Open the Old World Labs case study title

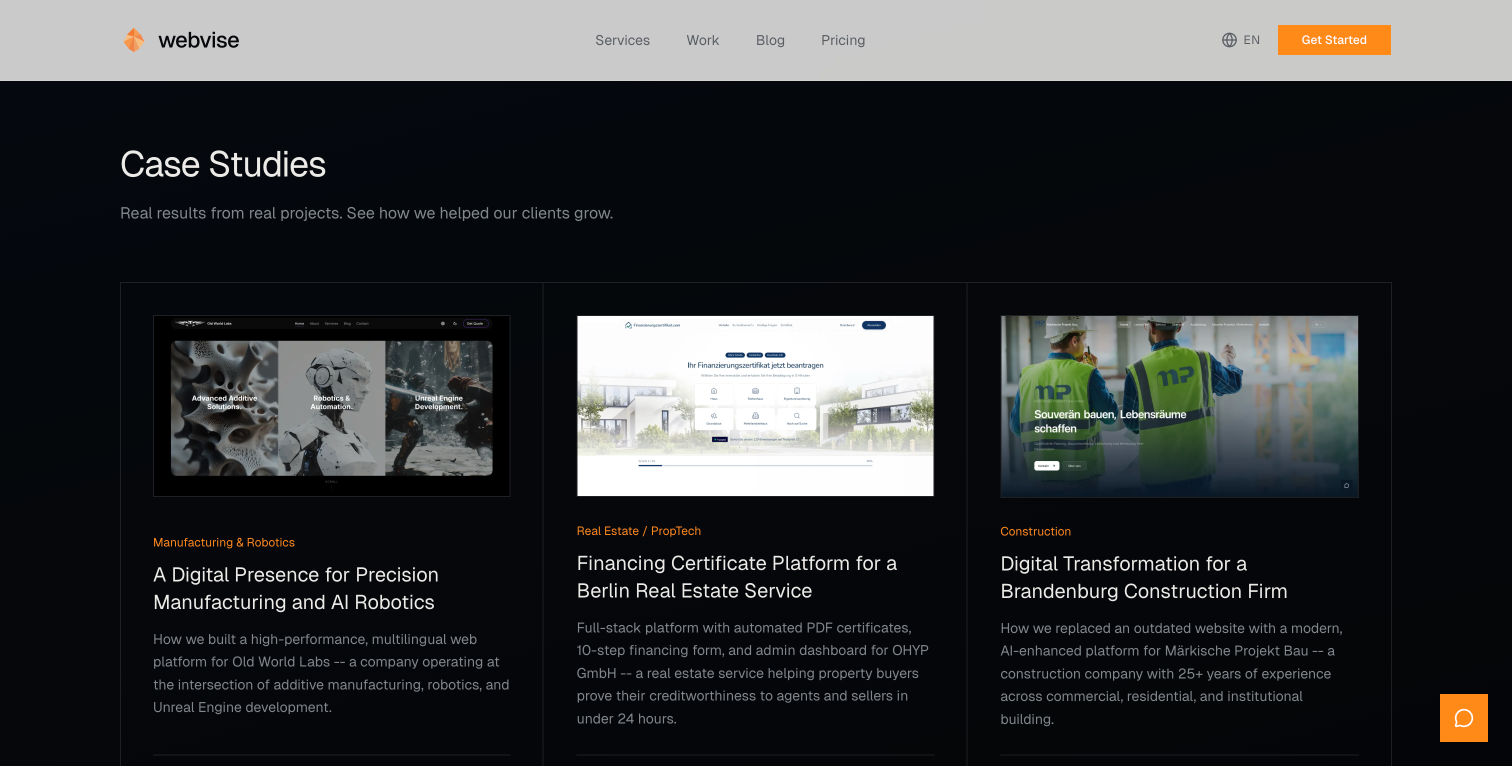point(295,588)
